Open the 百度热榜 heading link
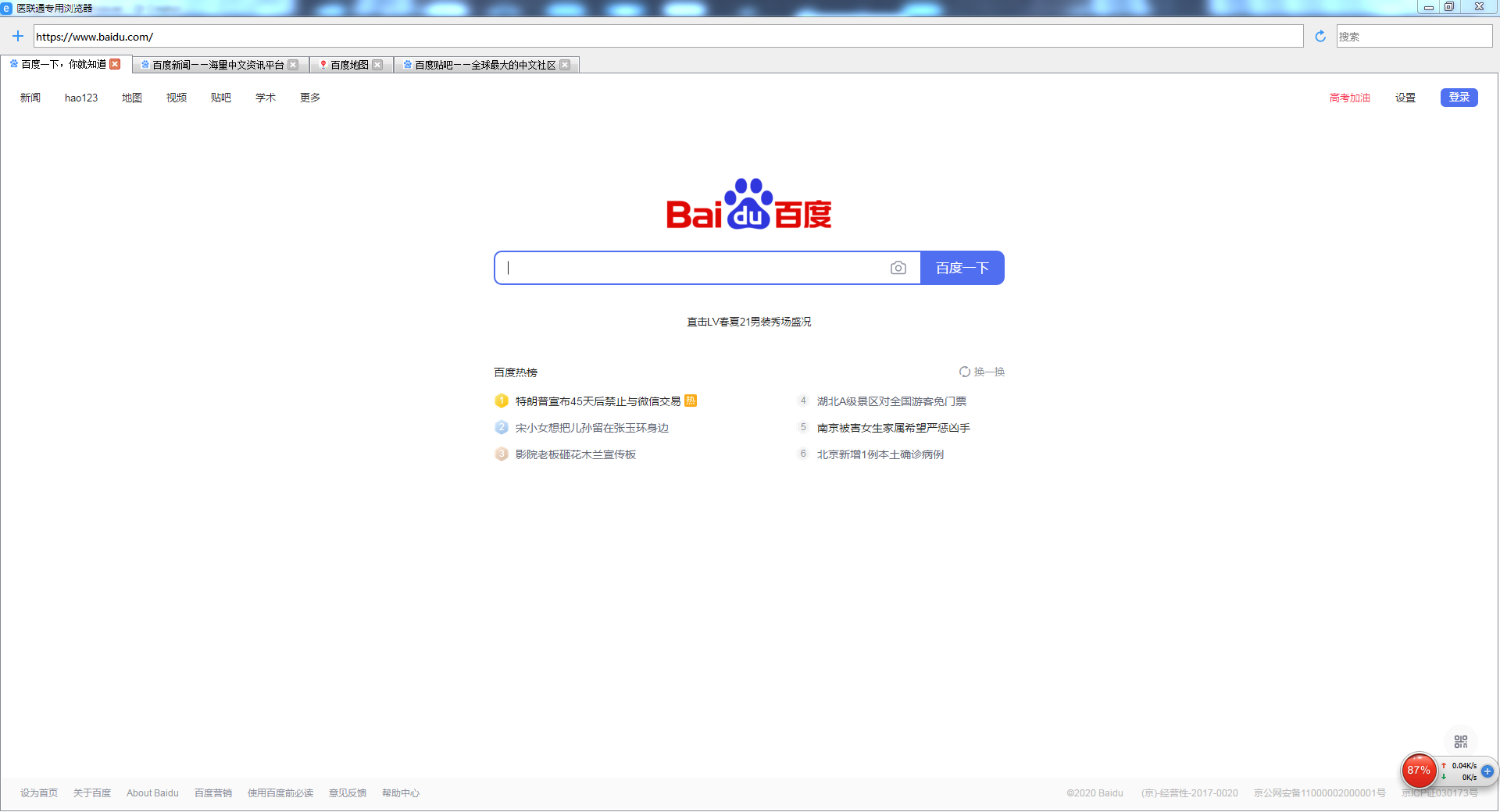This screenshot has width=1500, height=812. coord(516,372)
